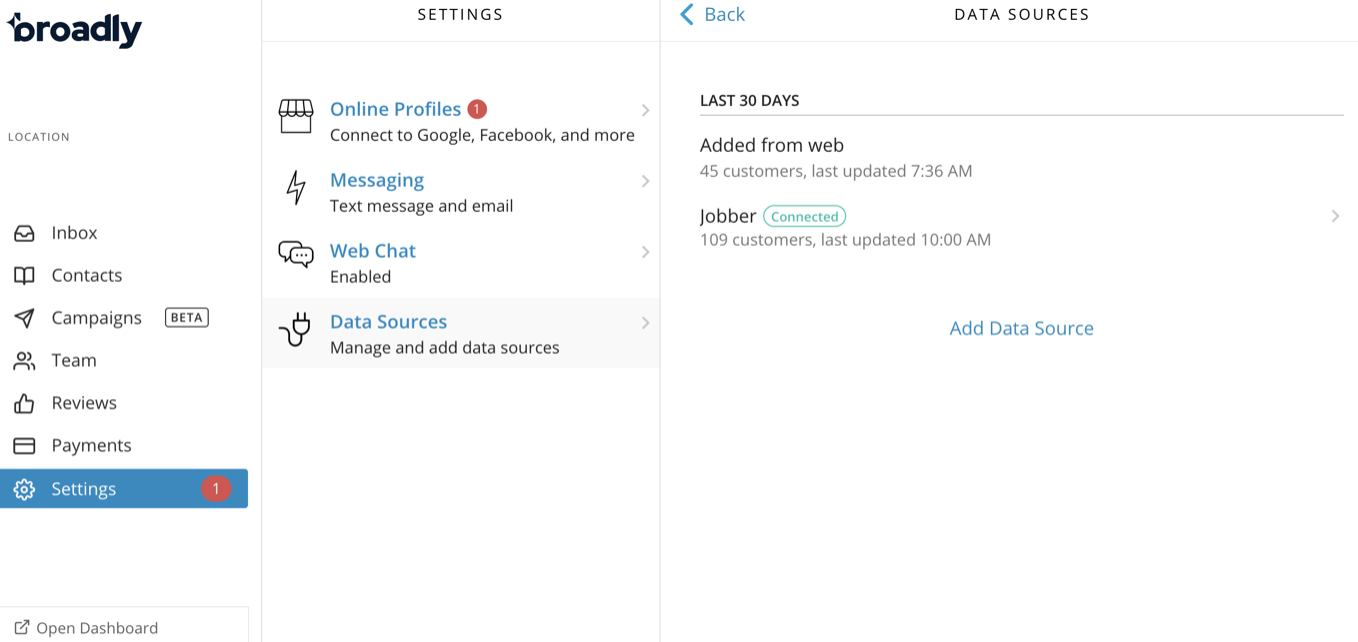Open Reviews using the thumbs-up icon
The image size is (1358, 642).
coord(24,402)
